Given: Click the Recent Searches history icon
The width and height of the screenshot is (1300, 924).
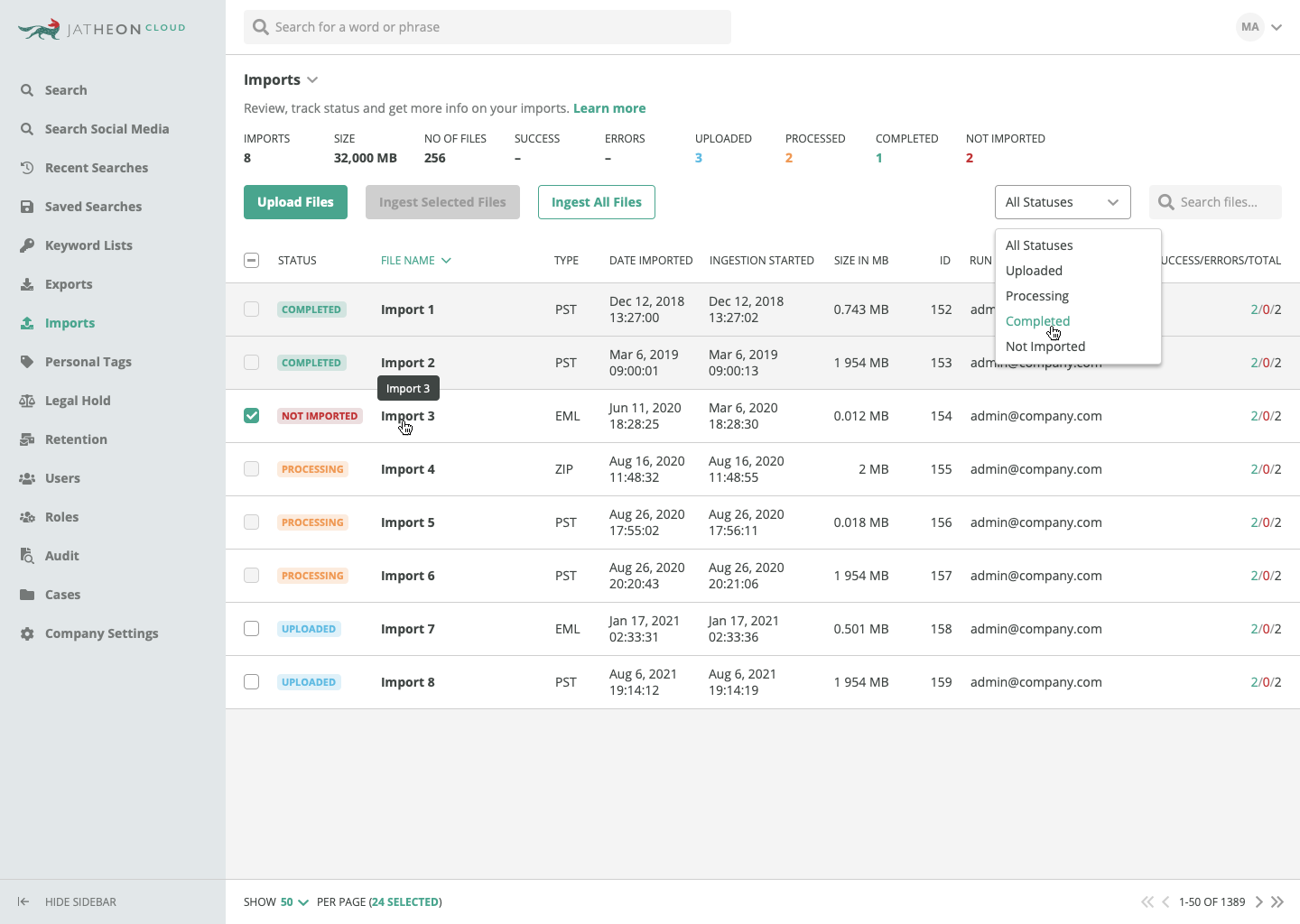Looking at the screenshot, I should click(x=27, y=168).
